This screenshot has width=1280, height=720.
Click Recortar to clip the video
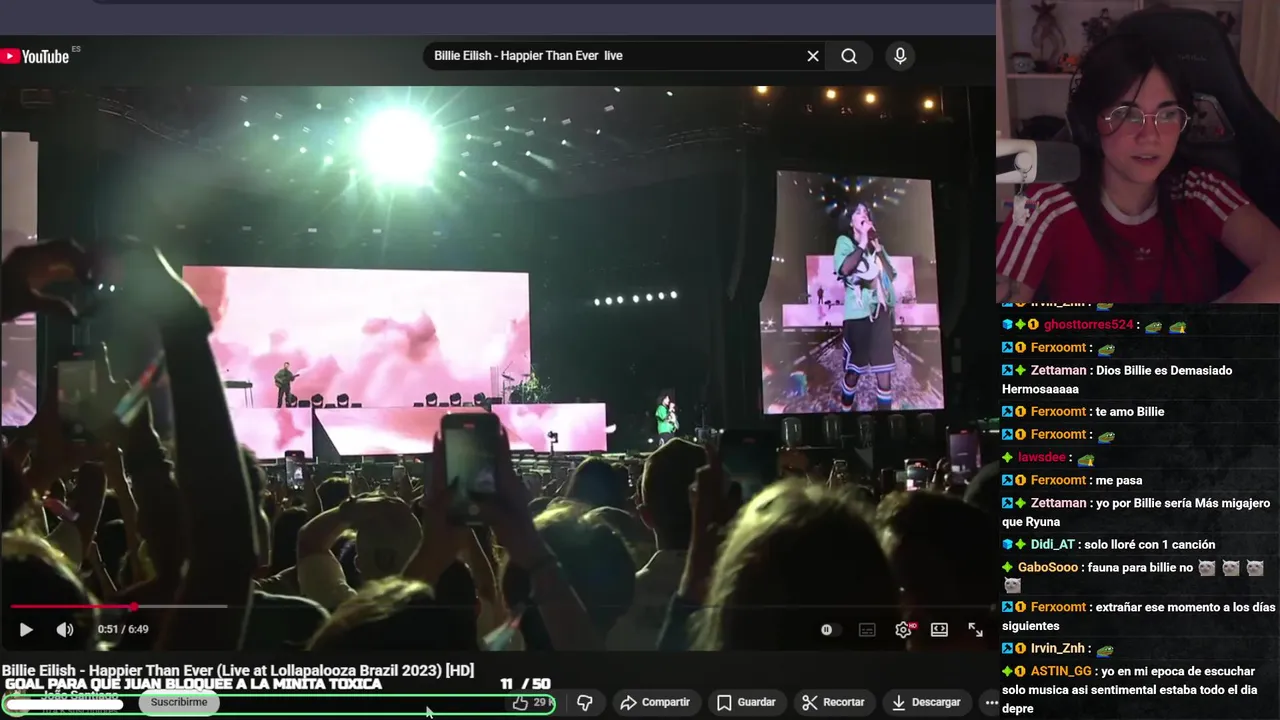[x=833, y=702]
